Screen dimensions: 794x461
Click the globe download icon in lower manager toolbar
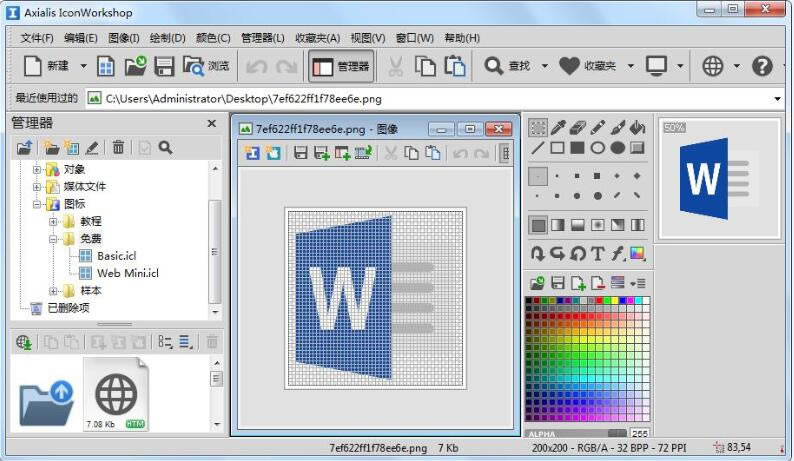click(x=24, y=342)
